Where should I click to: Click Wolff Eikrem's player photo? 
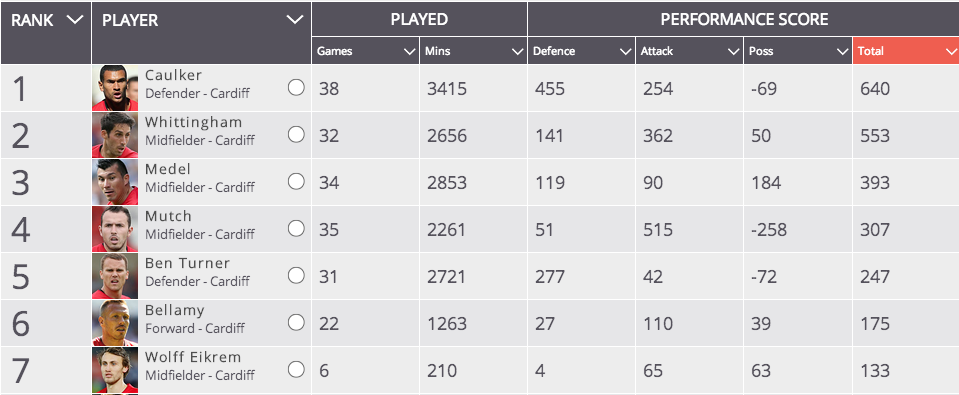point(115,370)
